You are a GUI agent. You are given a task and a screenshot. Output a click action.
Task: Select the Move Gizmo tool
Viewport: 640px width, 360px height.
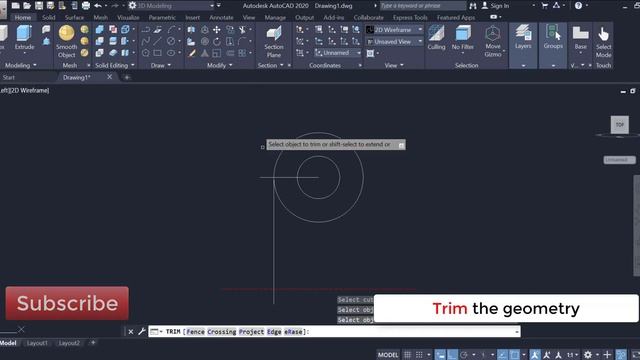click(493, 41)
